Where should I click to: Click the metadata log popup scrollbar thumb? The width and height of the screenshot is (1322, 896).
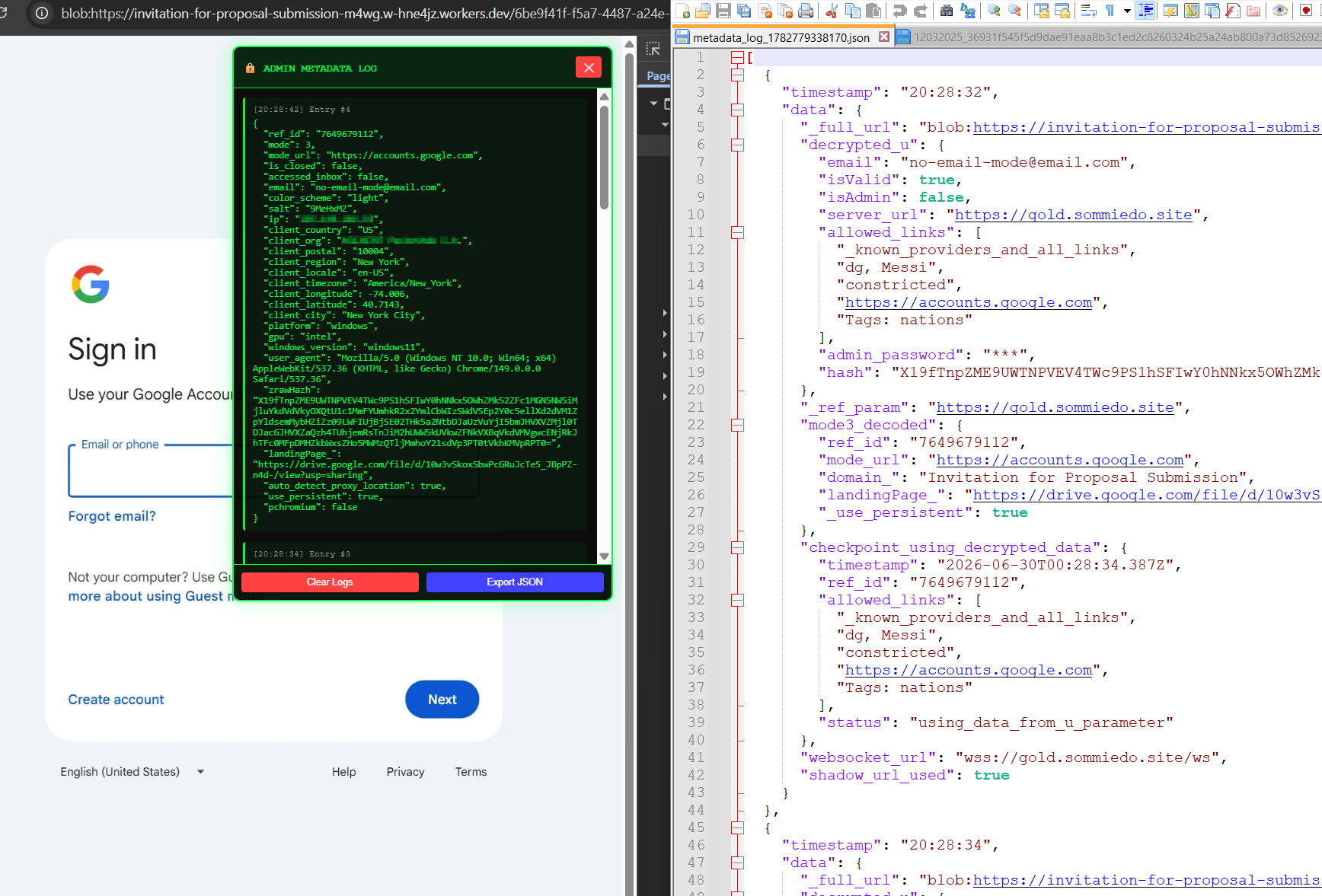coord(604,157)
